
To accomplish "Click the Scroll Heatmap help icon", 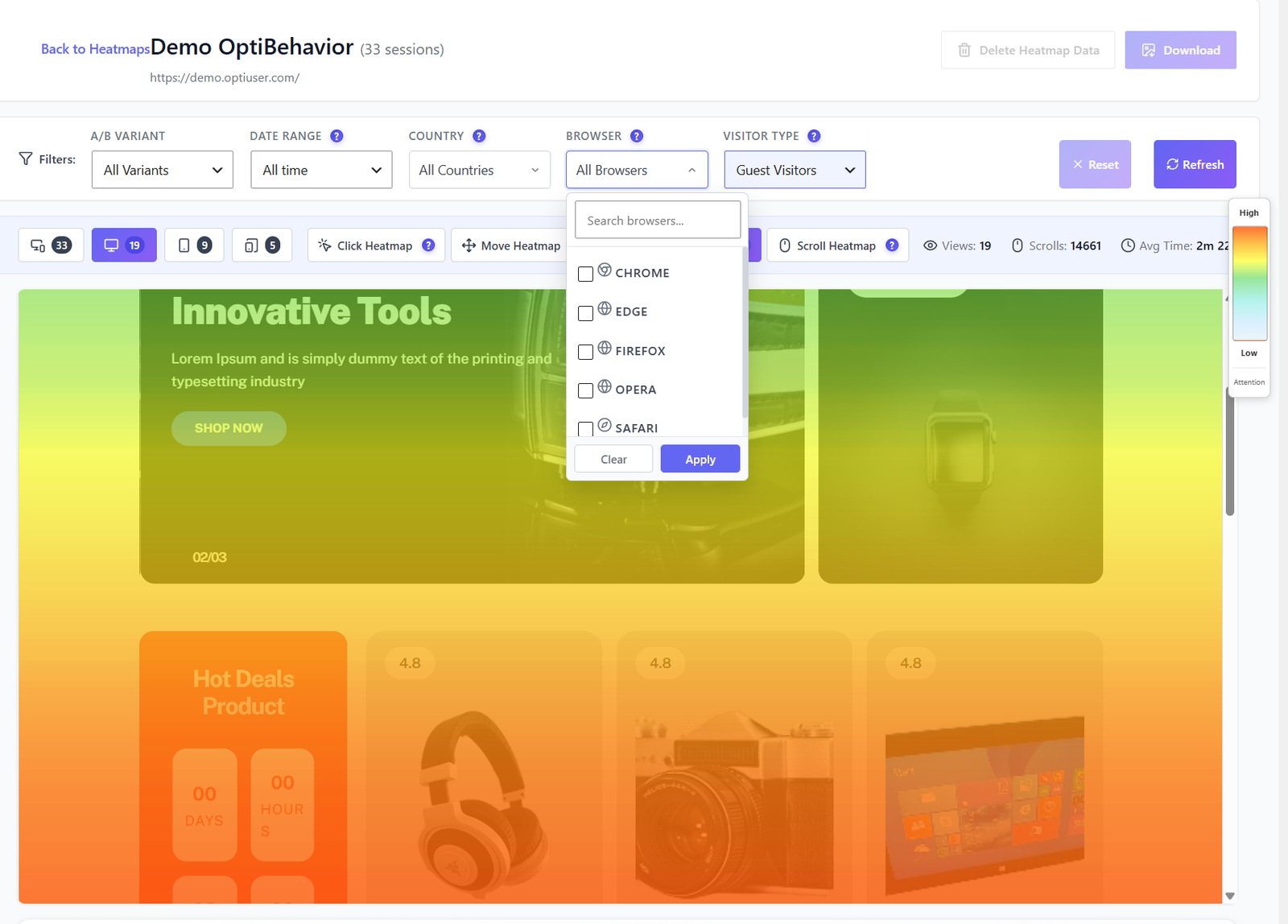I will [x=892, y=245].
